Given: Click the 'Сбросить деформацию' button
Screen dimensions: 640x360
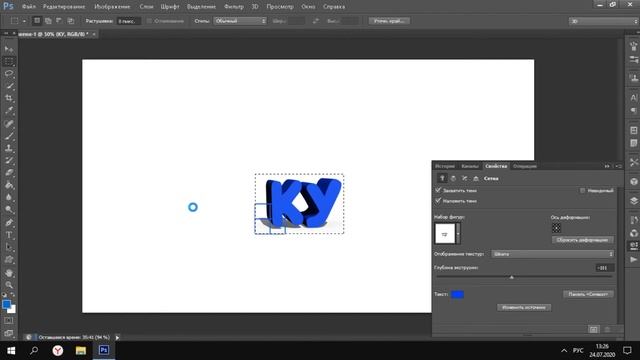Looking at the screenshot, I should point(582,240).
